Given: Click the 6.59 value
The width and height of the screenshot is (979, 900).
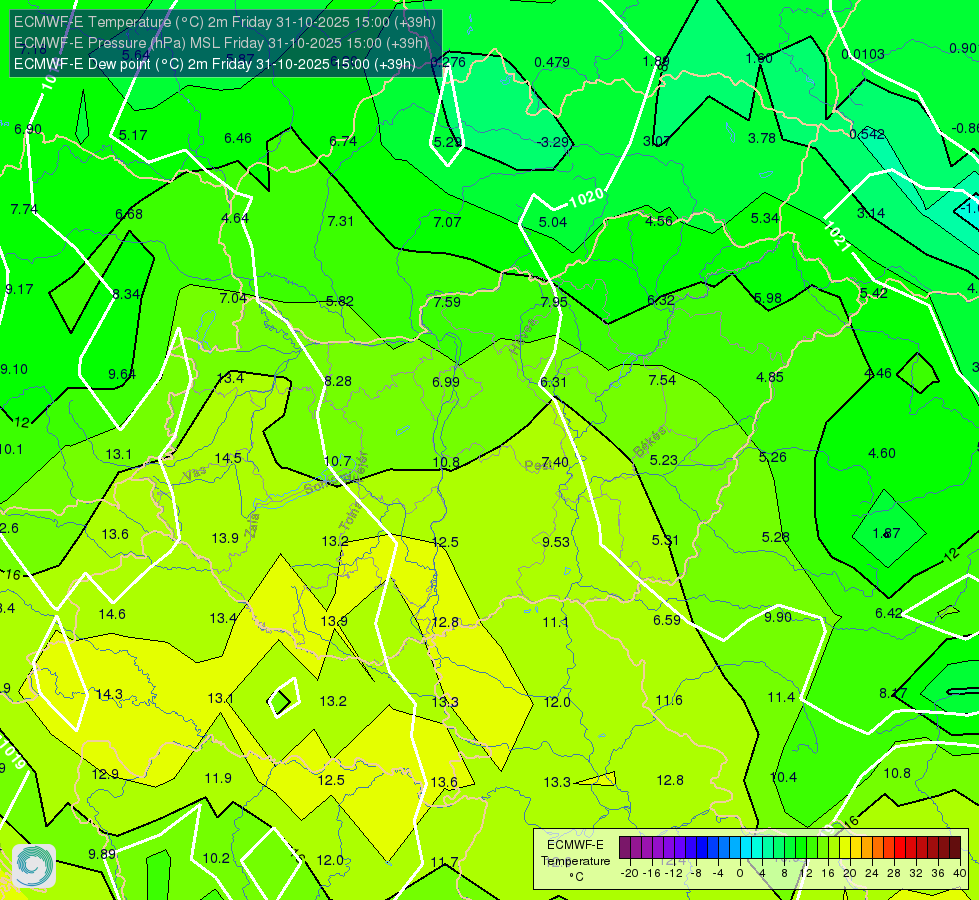Looking at the screenshot, I should (667, 620).
